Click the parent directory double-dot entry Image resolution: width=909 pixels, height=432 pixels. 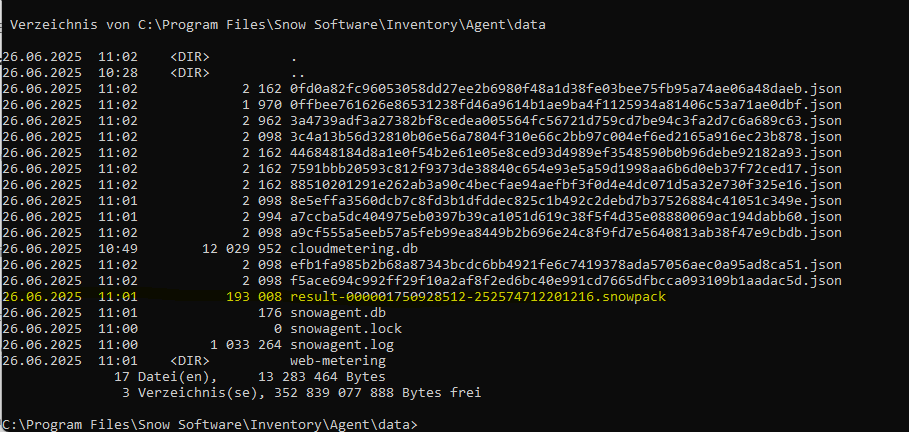pos(297,72)
